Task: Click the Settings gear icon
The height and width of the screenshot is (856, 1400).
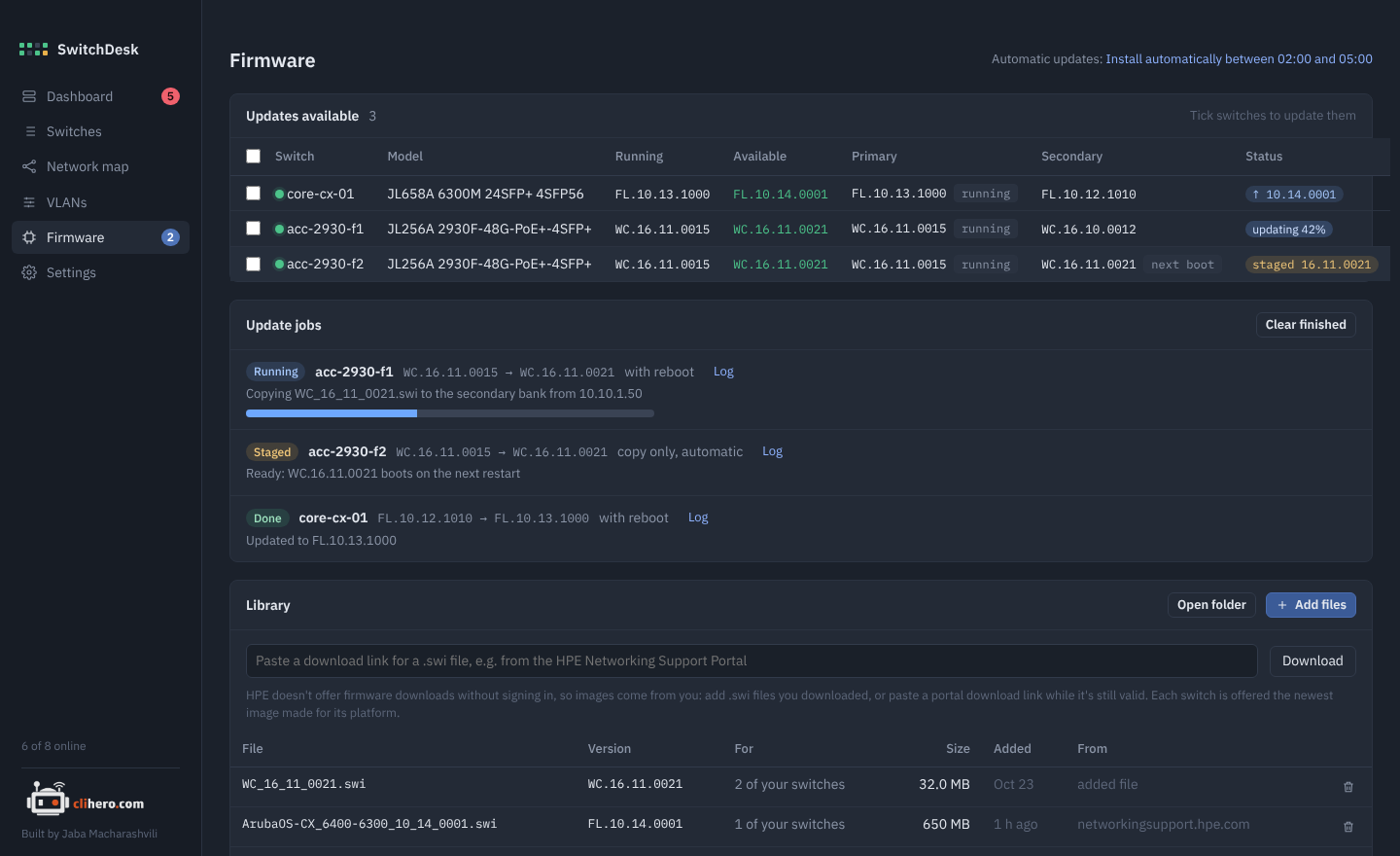Action: coord(29,272)
